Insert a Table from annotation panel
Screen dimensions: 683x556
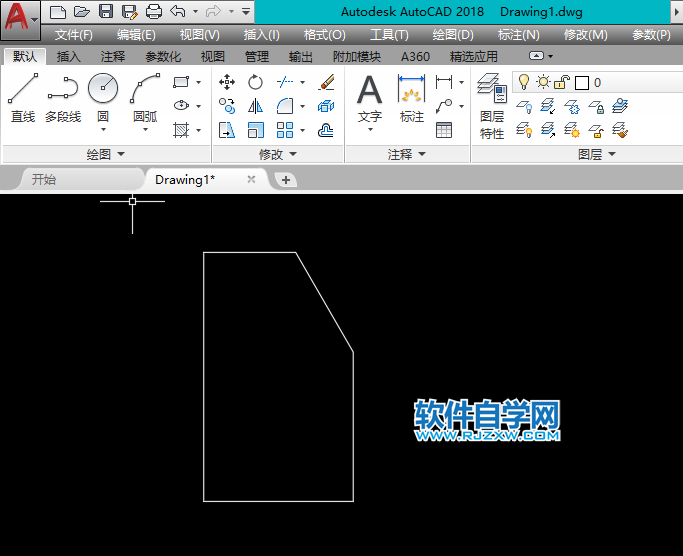(x=444, y=130)
